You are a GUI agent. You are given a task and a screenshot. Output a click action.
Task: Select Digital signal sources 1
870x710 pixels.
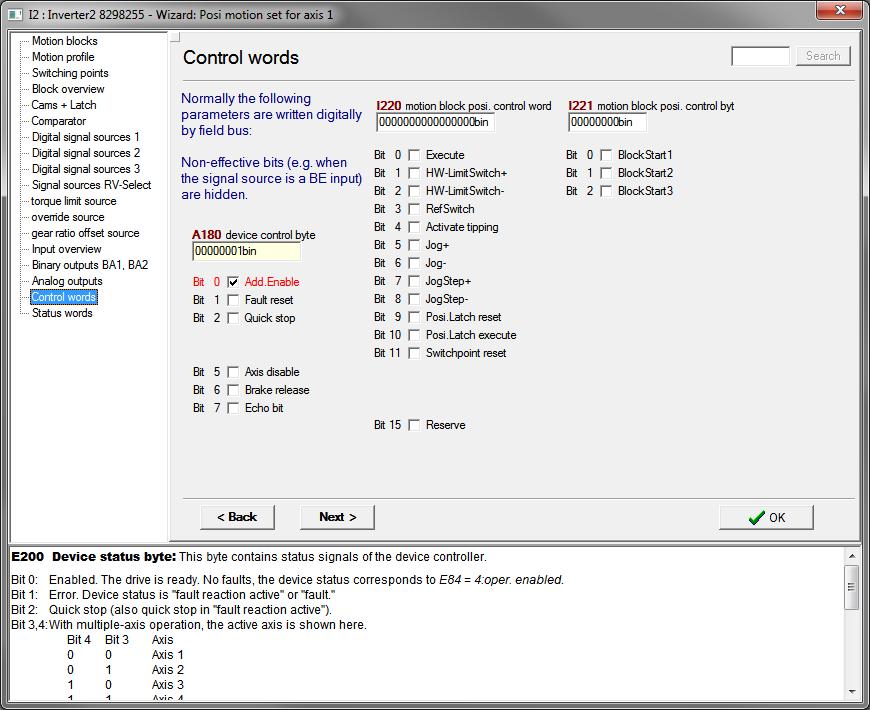pyautogui.click(x=85, y=137)
